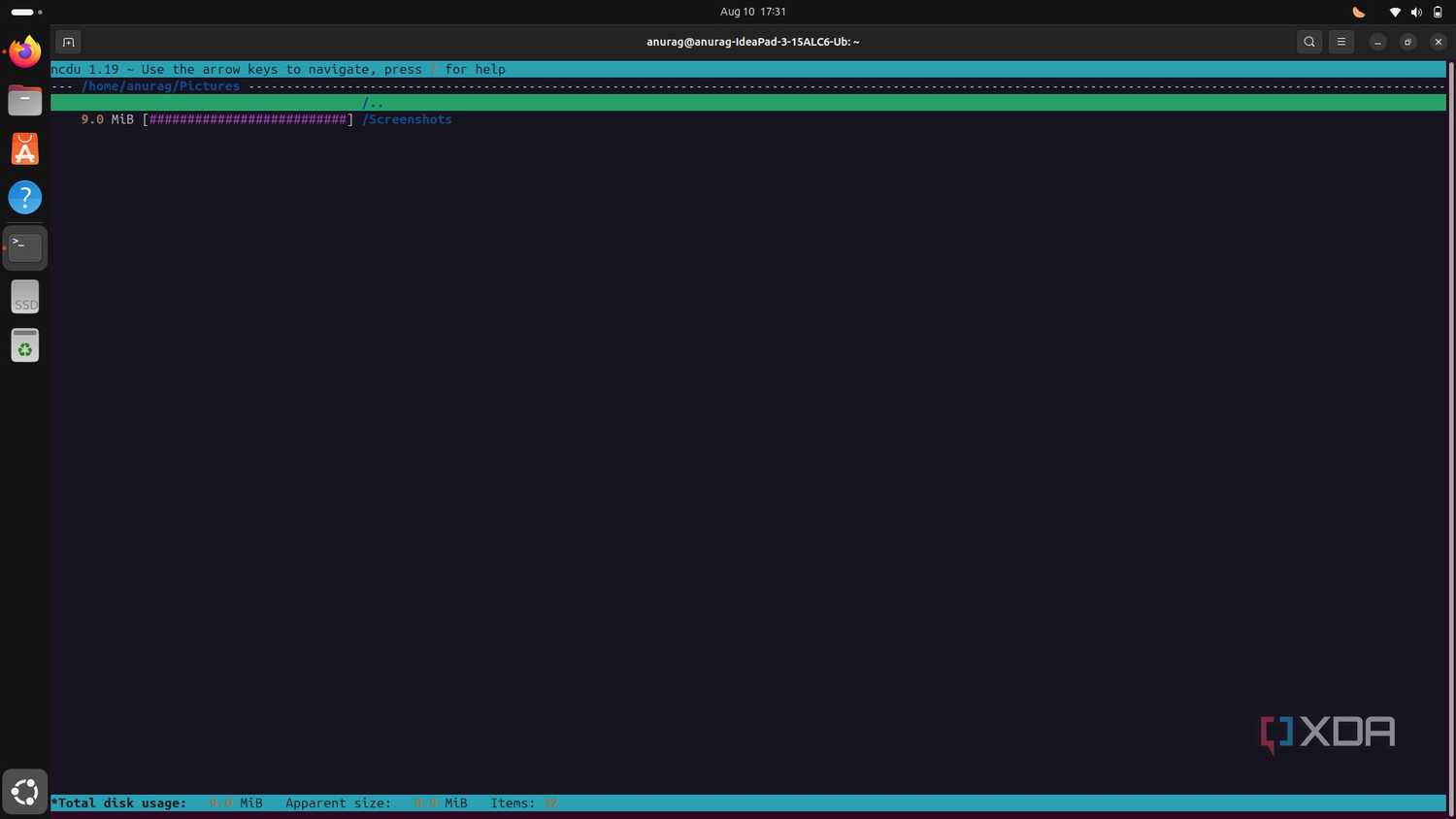Open the clock showing Aug 10 17:31
The width and height of the screenshot is (1456, 819).
click(753, 12)
